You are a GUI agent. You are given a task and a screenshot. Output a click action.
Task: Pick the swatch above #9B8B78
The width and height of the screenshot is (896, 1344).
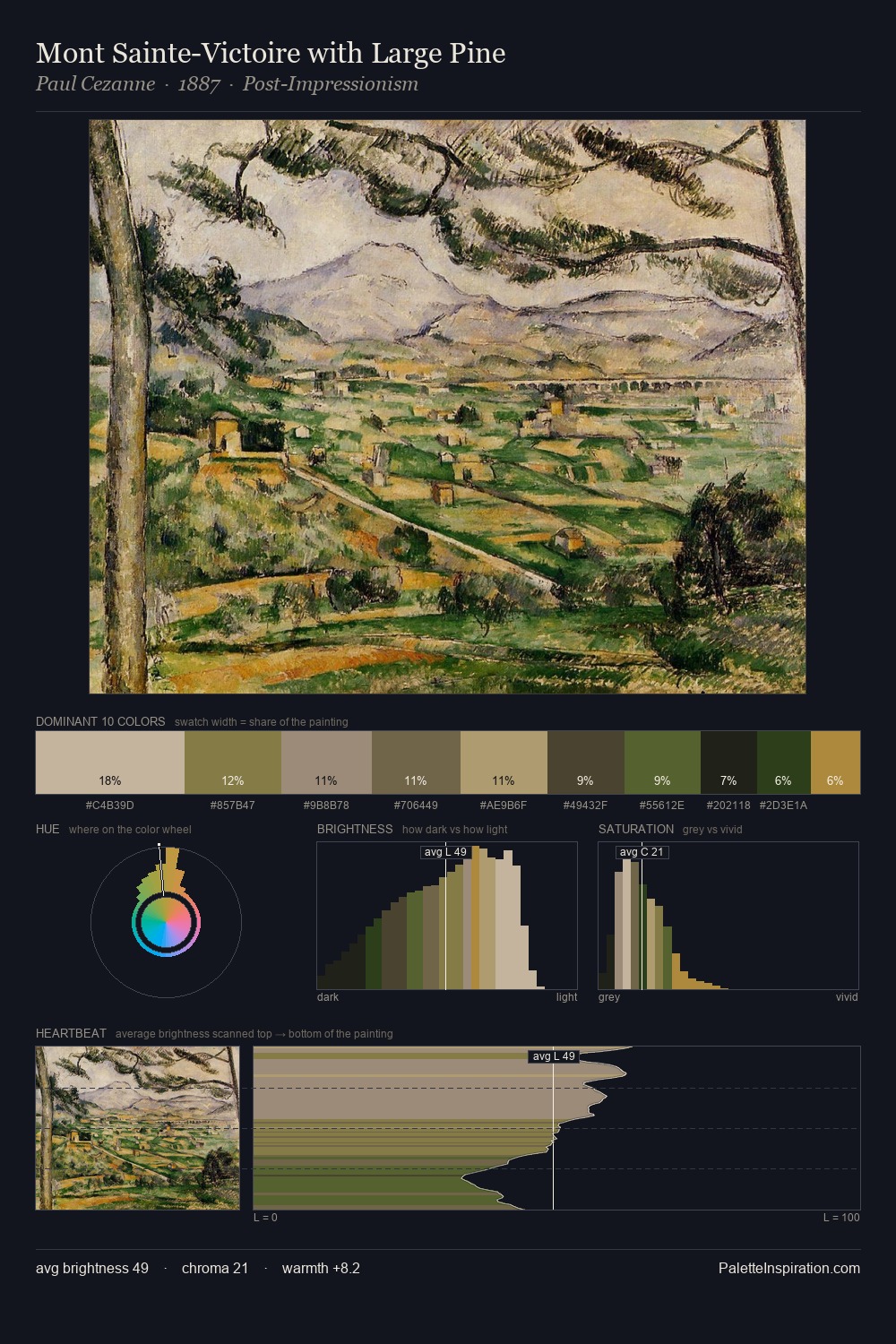(326, 762)
